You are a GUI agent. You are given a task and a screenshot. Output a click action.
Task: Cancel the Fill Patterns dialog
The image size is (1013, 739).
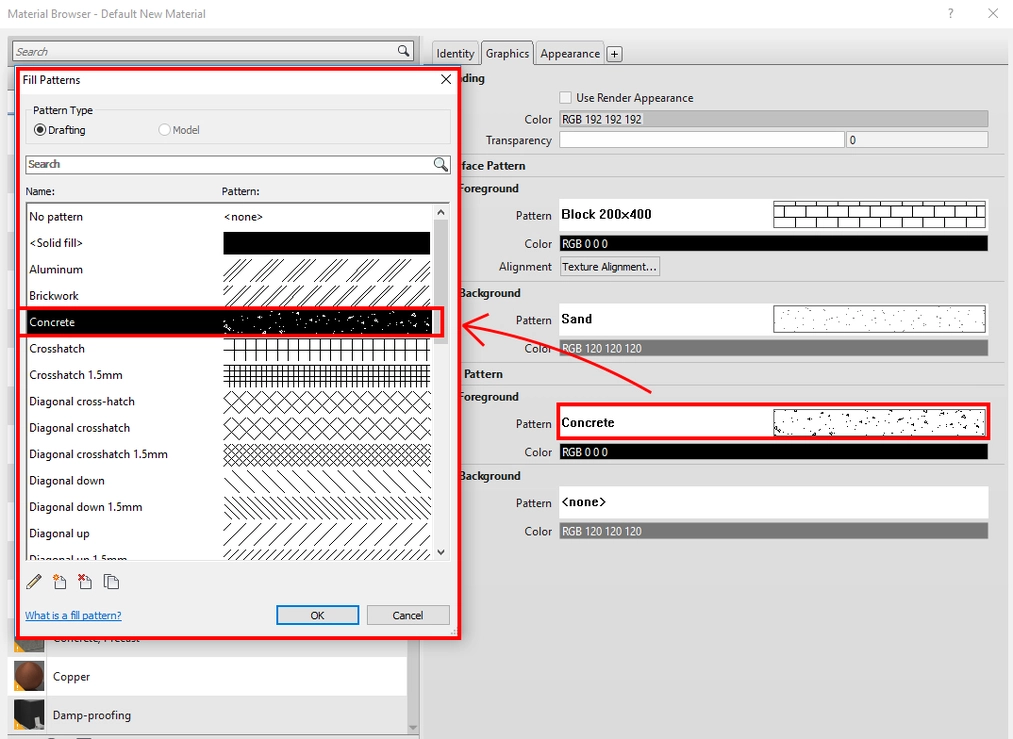[408, 614]
